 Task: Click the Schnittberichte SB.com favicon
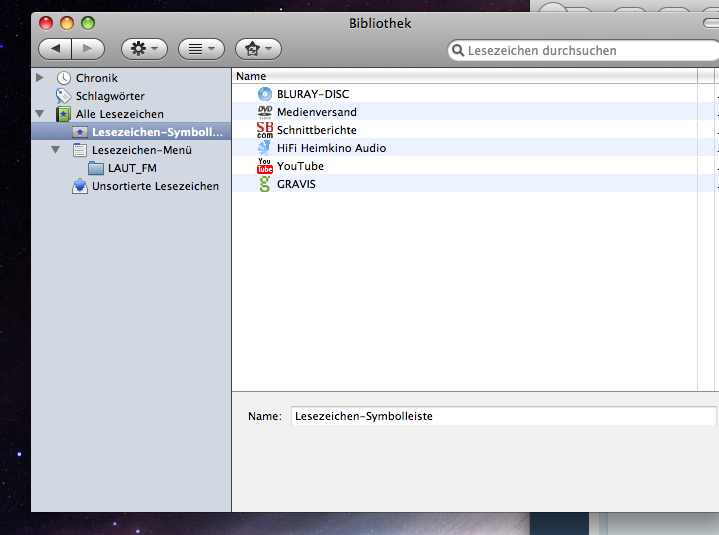(x=265, y=130)
